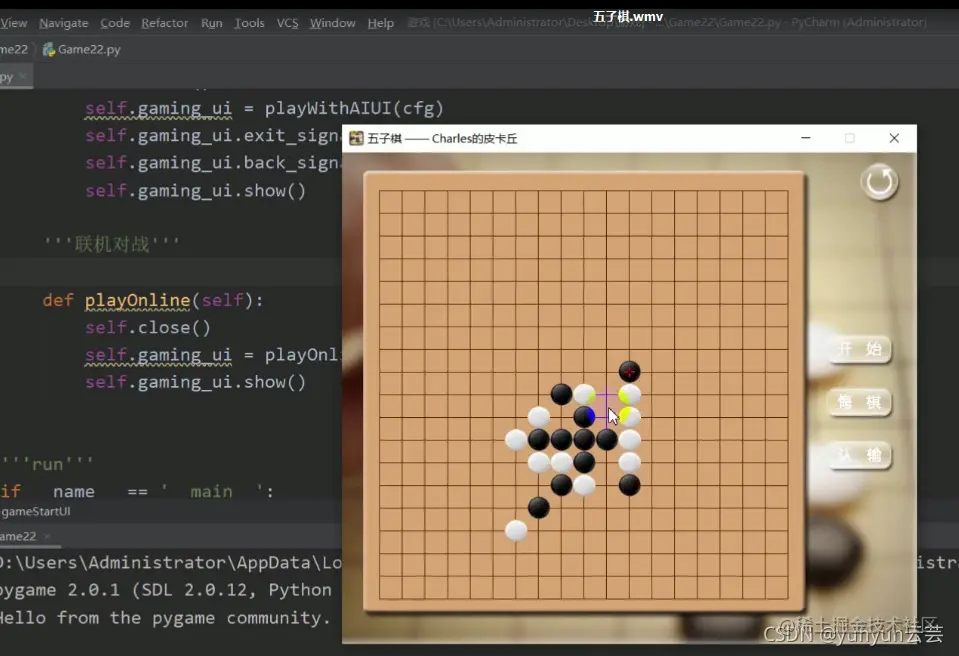Open the Tools menu
This screenshot has width=959, height=656.
249,23
